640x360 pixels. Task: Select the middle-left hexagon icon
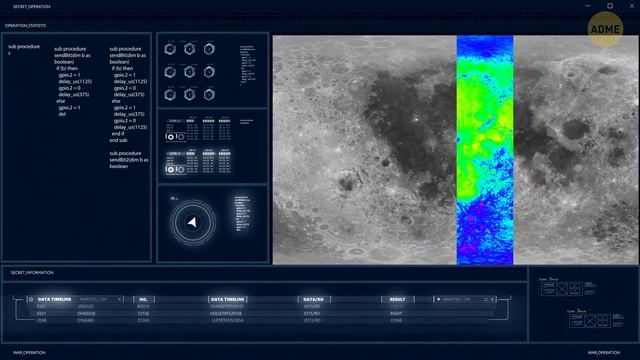pos(170,72)
